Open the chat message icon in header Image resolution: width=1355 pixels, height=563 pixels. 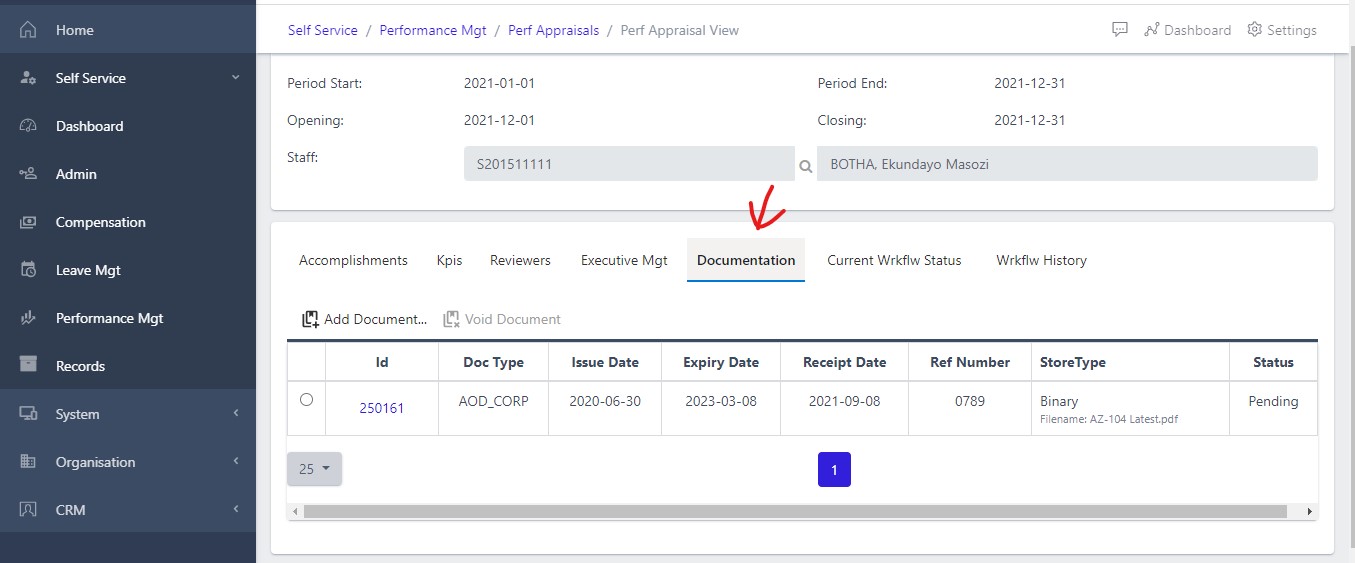(1120, 30)
